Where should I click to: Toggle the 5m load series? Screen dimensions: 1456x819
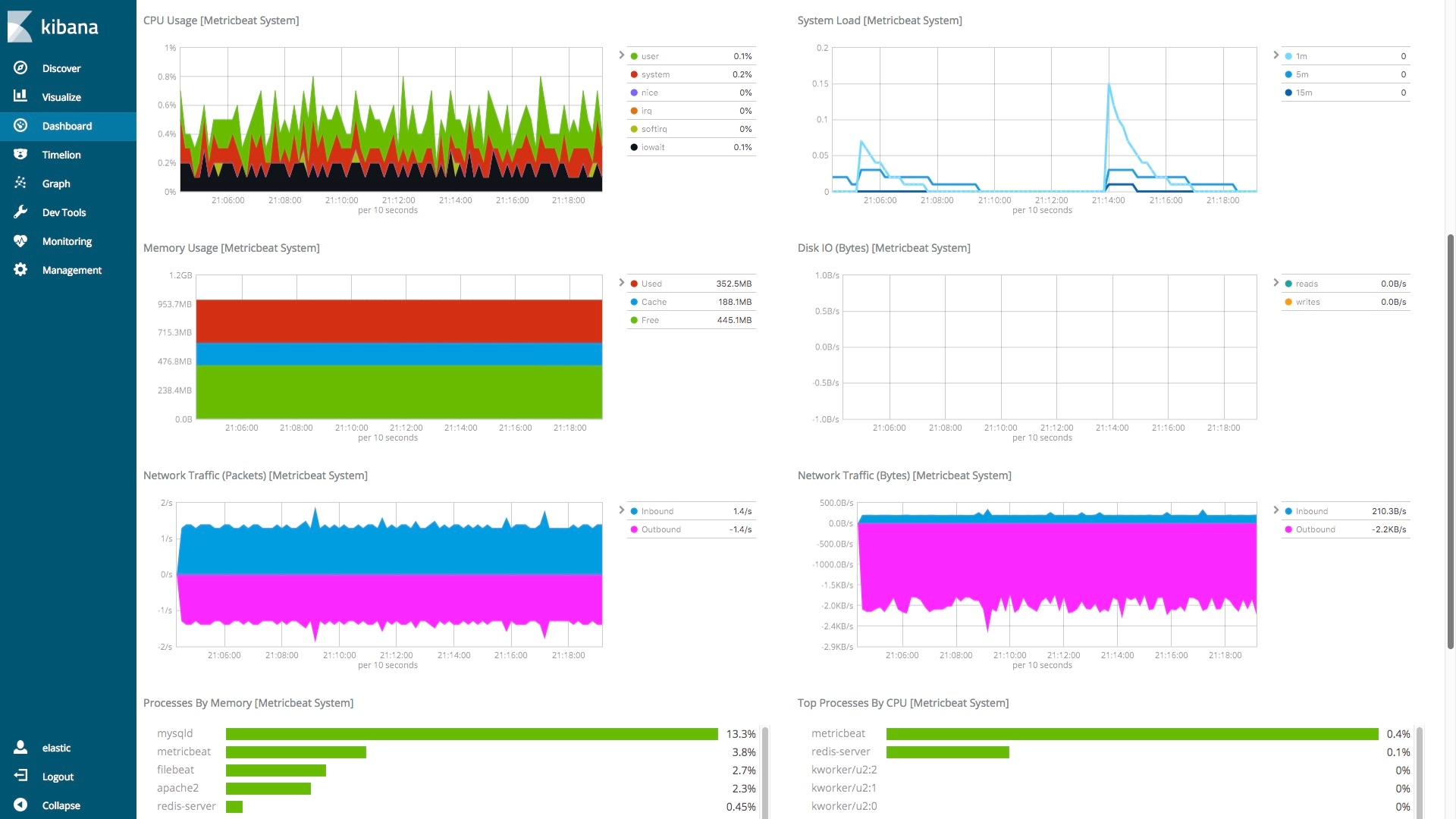pyautogui.click(x=1346, y=74)
